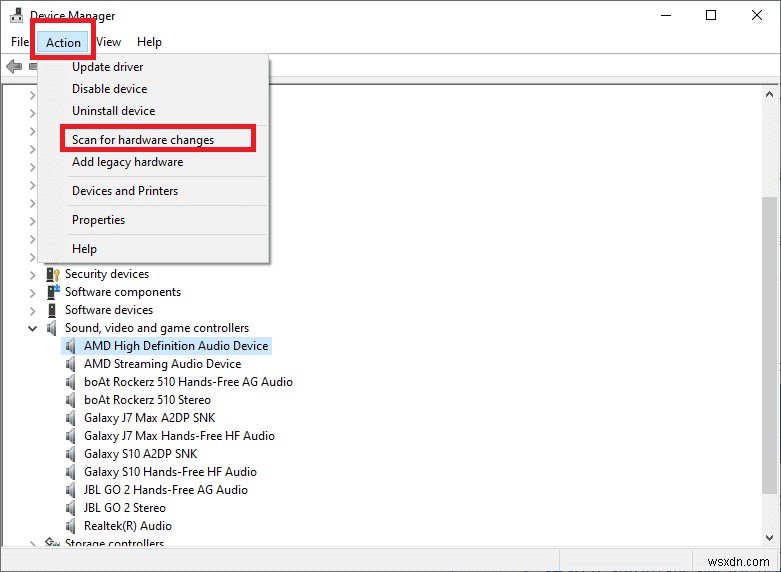781x572 pixels.
Task: Click speaker icon of AMD Streaming Audio Device
Action: click(71, 364)
